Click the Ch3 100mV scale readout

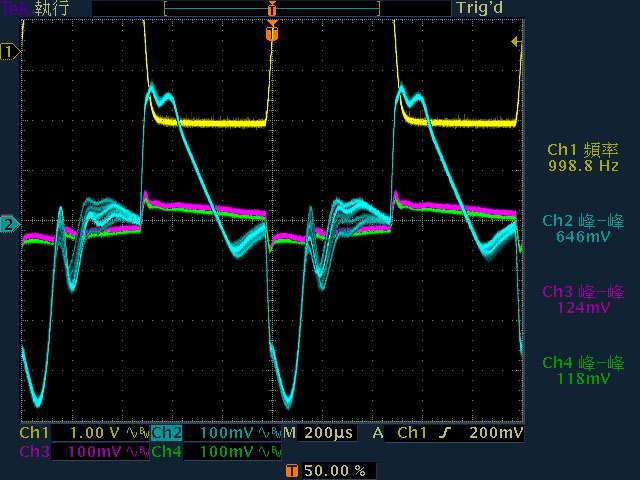click(95, 452)
